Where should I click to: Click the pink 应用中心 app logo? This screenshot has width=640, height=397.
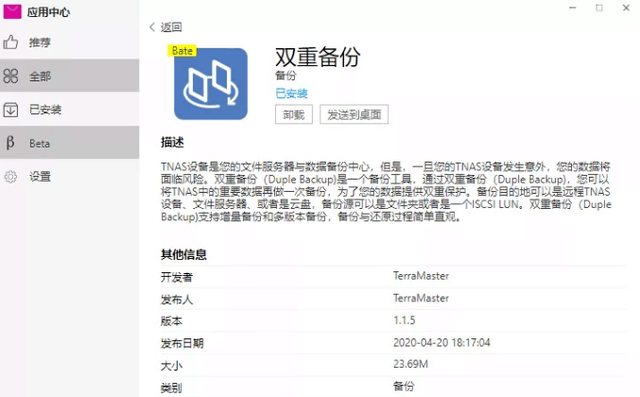12,11
